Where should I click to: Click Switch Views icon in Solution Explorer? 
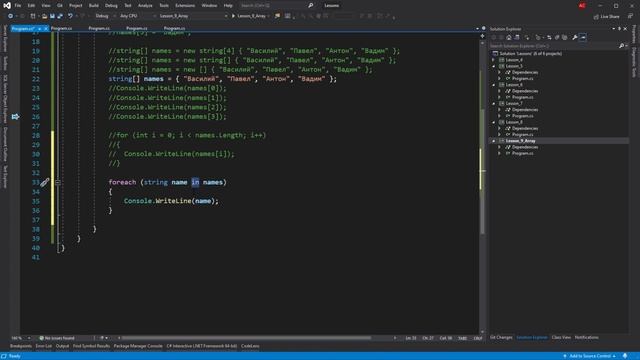click(517, 37)
